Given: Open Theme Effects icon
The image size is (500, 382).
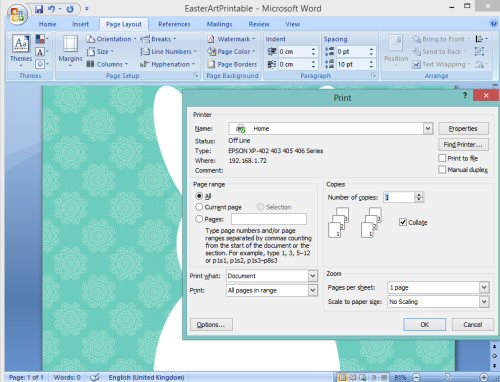Looking at the screenshot, I should click(42, 64).
